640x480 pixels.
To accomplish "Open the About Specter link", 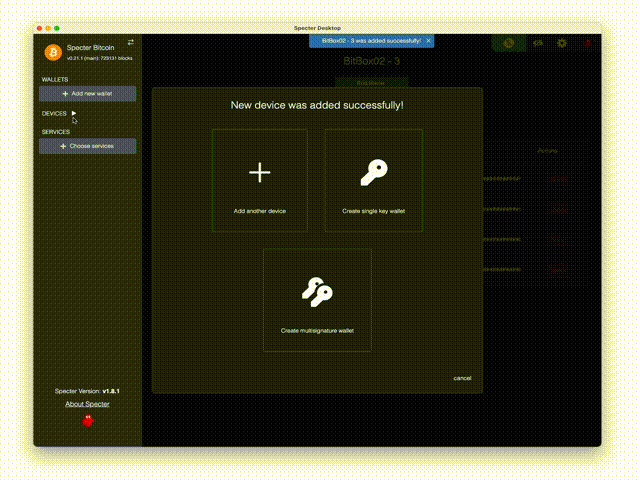I will 87,404.
